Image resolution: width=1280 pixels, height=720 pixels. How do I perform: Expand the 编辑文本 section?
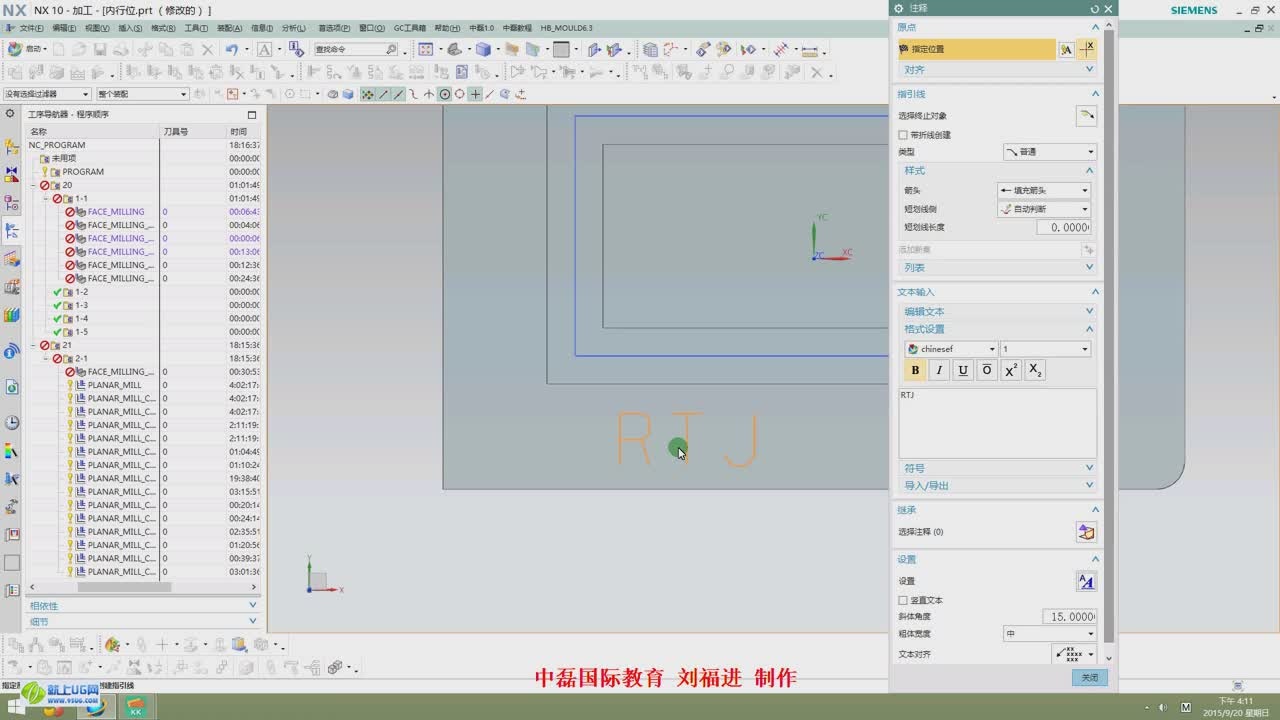coord(997,312)
